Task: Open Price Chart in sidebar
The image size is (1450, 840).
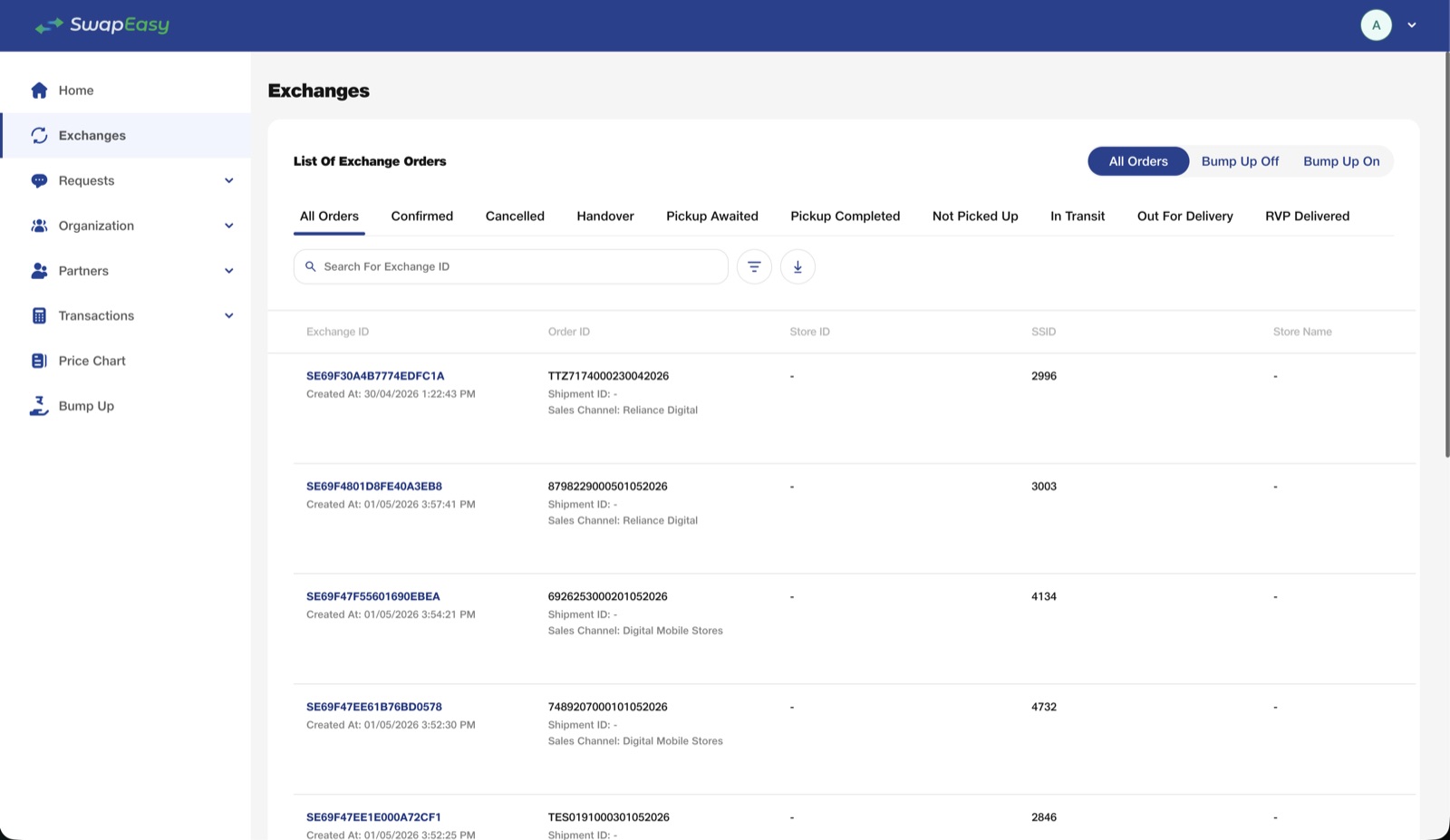Action: click(92, 361)
